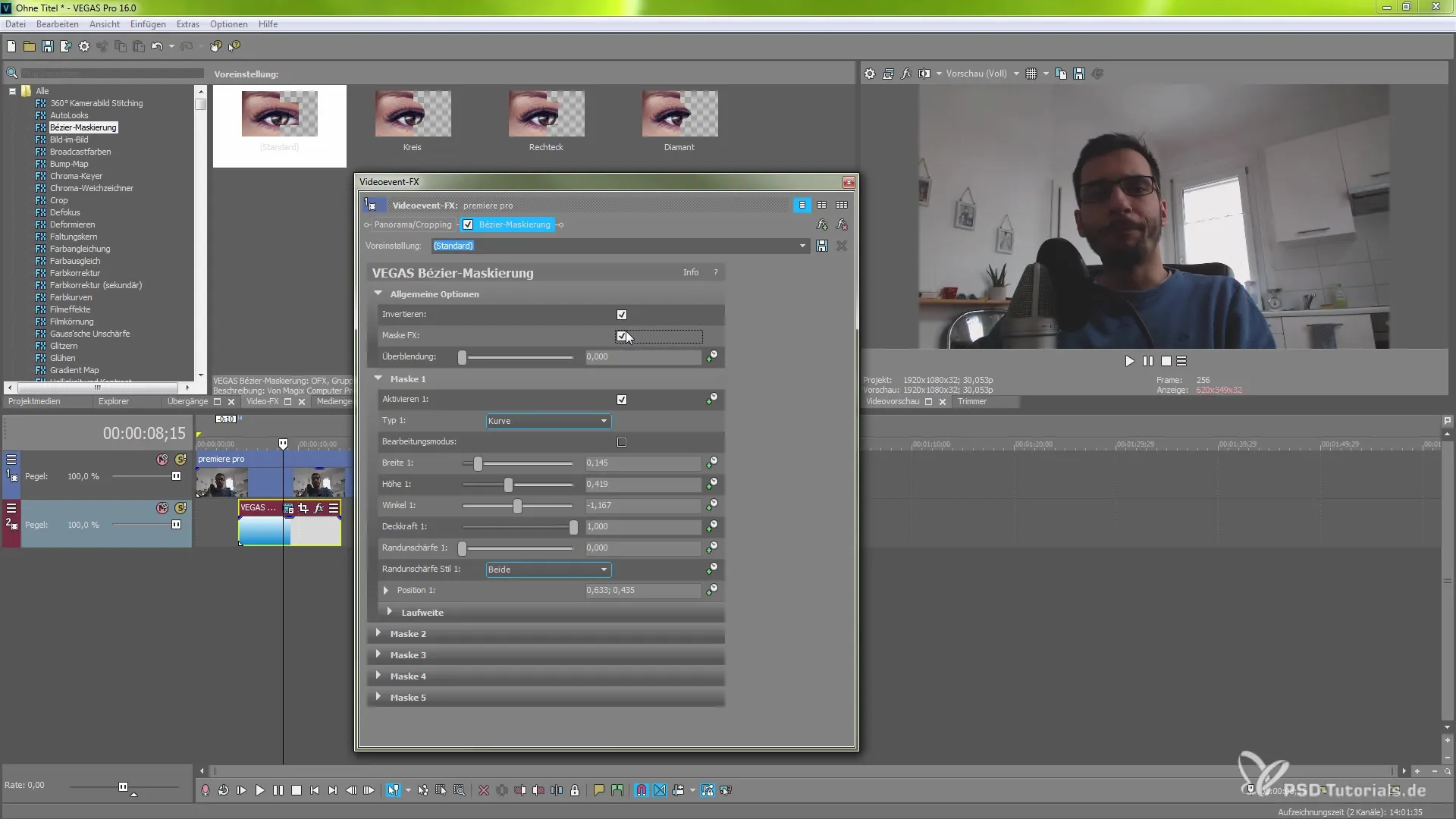Copy snapshot to clipboard in preview
1456x819 pixels.
(1061, 74)
